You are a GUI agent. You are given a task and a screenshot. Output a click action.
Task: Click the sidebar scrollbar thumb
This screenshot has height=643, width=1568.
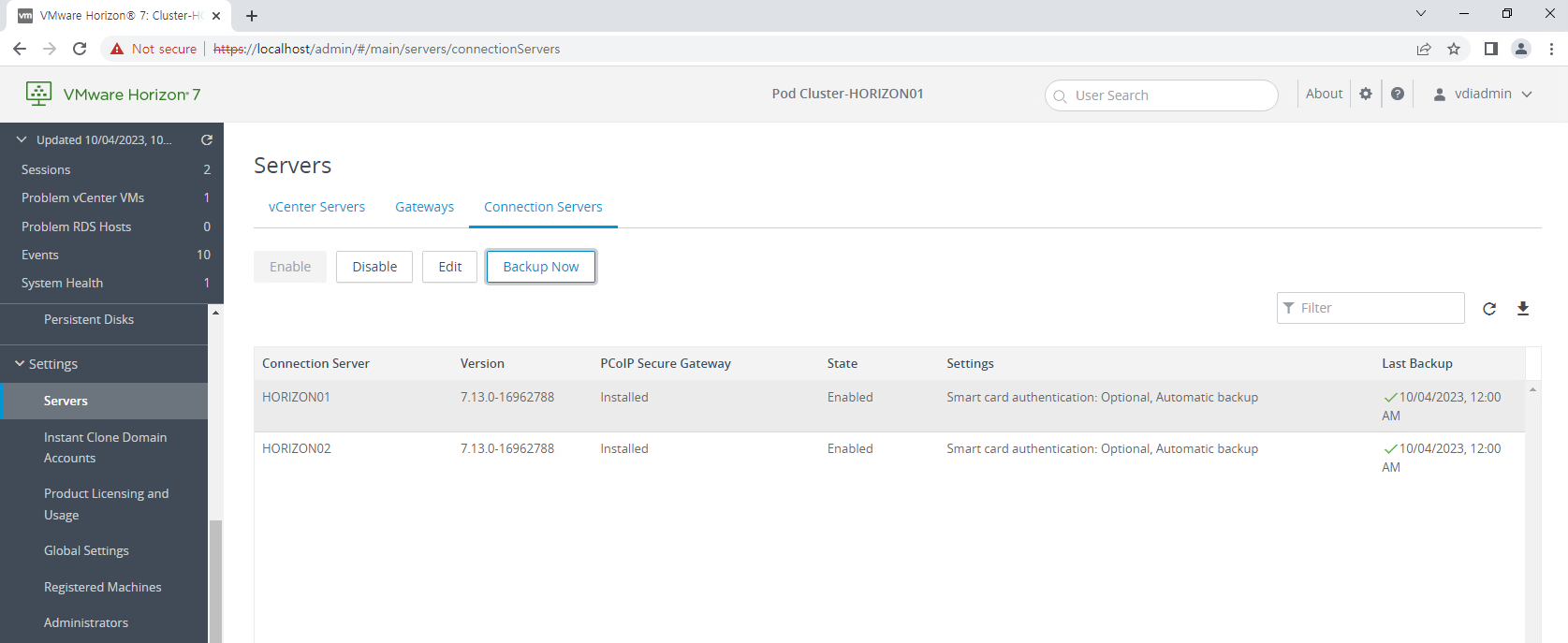pos(215,581)
